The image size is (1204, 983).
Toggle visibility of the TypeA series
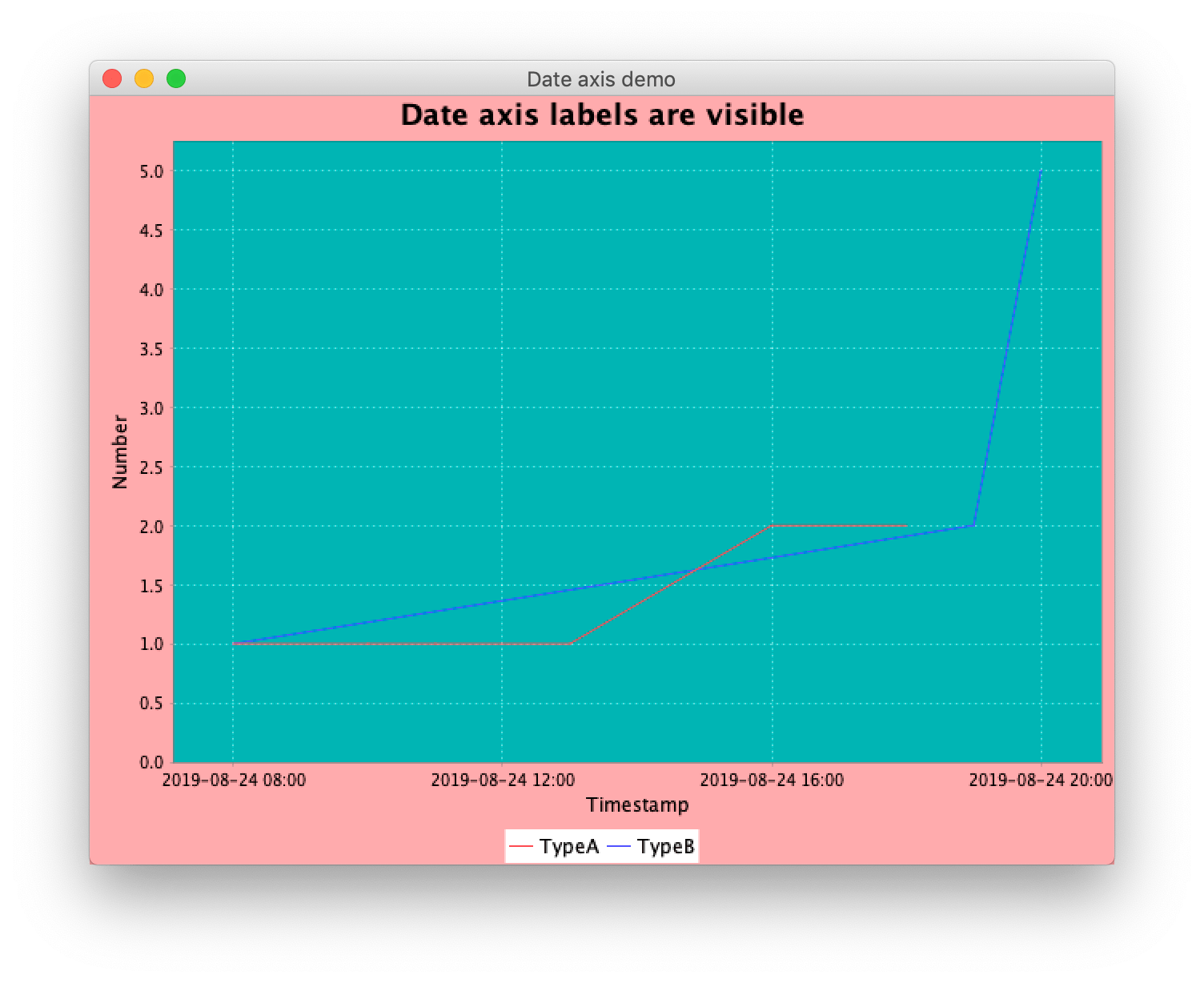coord(569,845)
